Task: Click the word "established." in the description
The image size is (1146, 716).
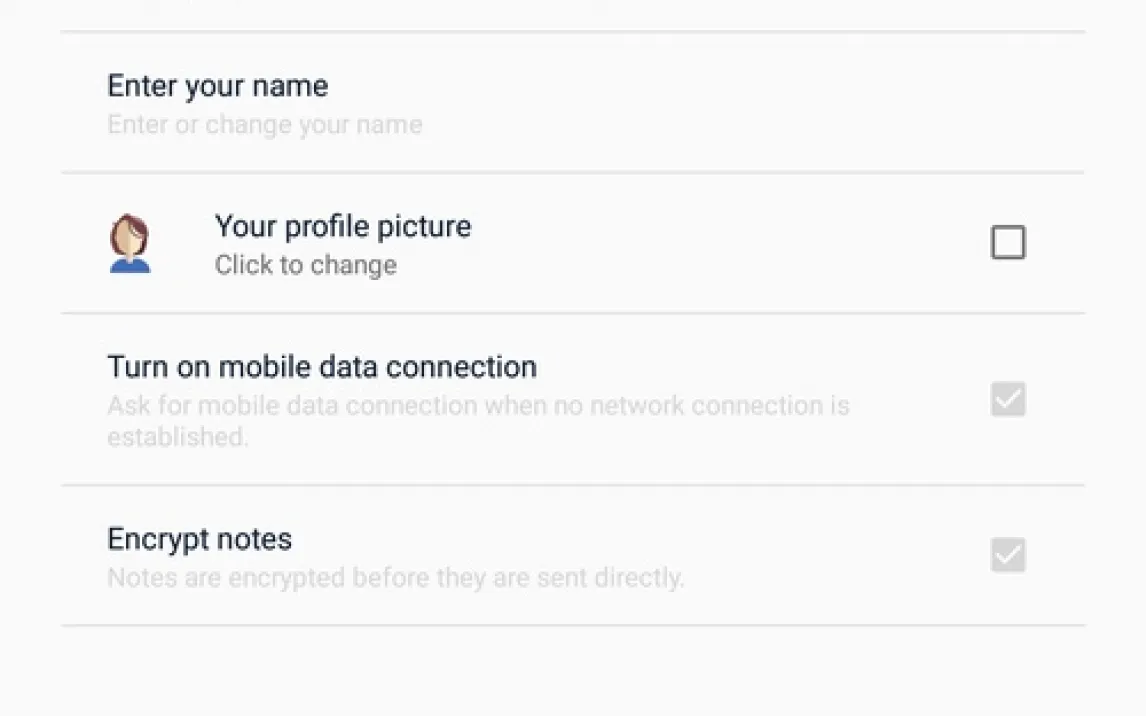Action: [x=177, y=437]
